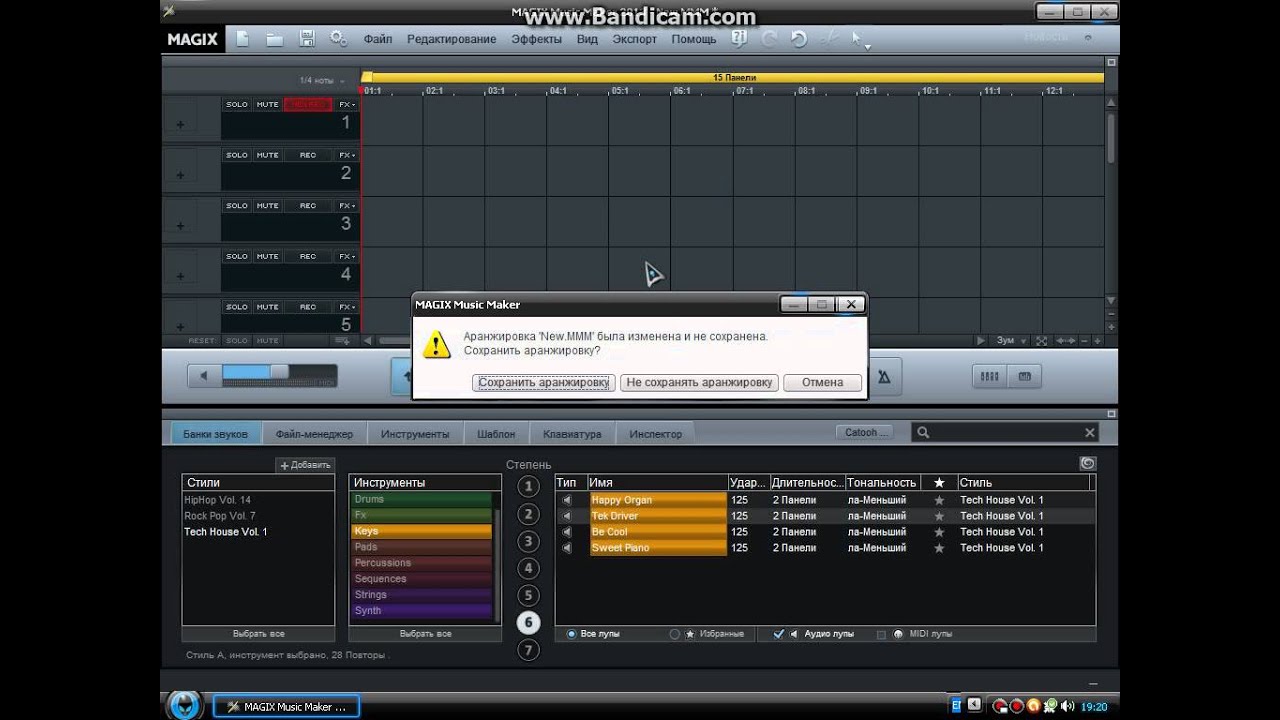Mute track 4
The height and width of the screenshot is (720, 1280).
(x=267, y=257)
